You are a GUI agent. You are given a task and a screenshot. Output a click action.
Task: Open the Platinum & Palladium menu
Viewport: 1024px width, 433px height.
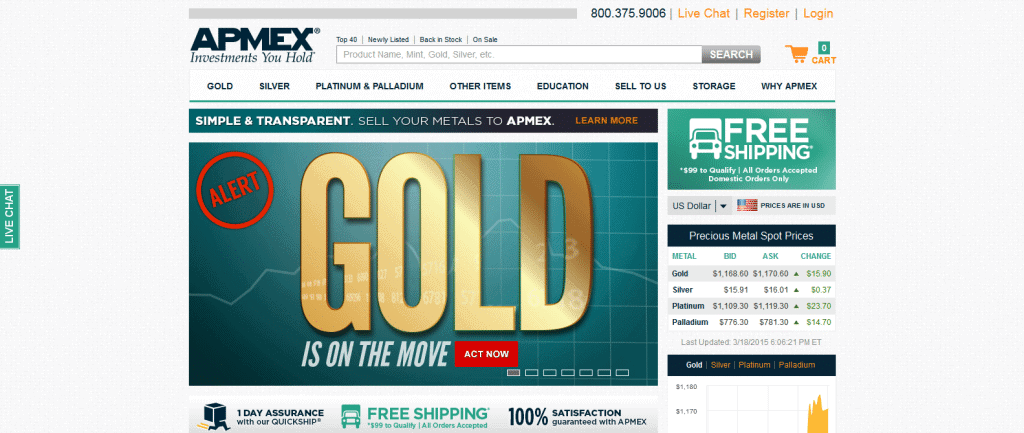point(369,86)
